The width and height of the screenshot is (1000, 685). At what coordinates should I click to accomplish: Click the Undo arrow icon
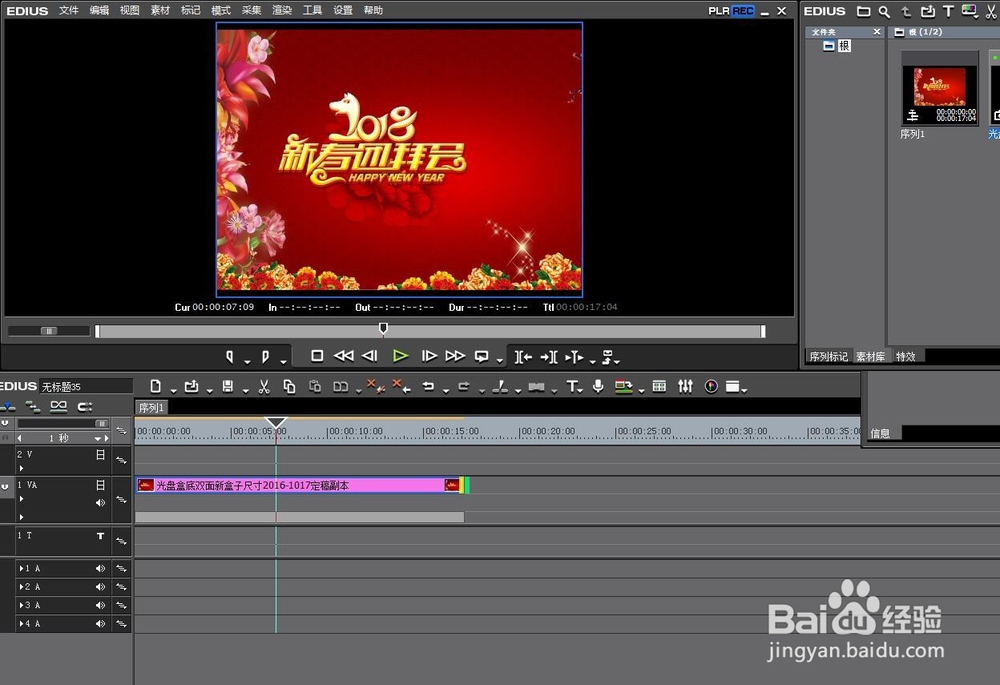[429, 387]
